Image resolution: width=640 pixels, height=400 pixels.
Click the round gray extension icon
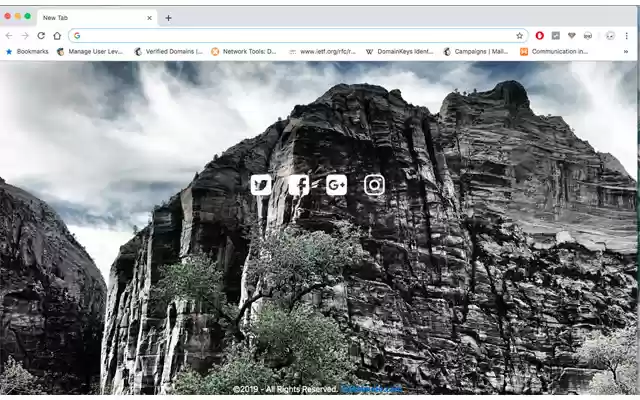[x=588, y=36]
